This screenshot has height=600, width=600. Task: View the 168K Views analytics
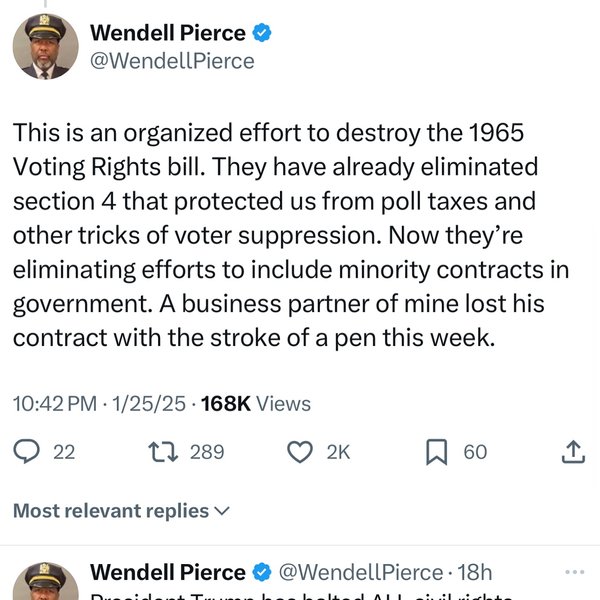tap(256, 404)
